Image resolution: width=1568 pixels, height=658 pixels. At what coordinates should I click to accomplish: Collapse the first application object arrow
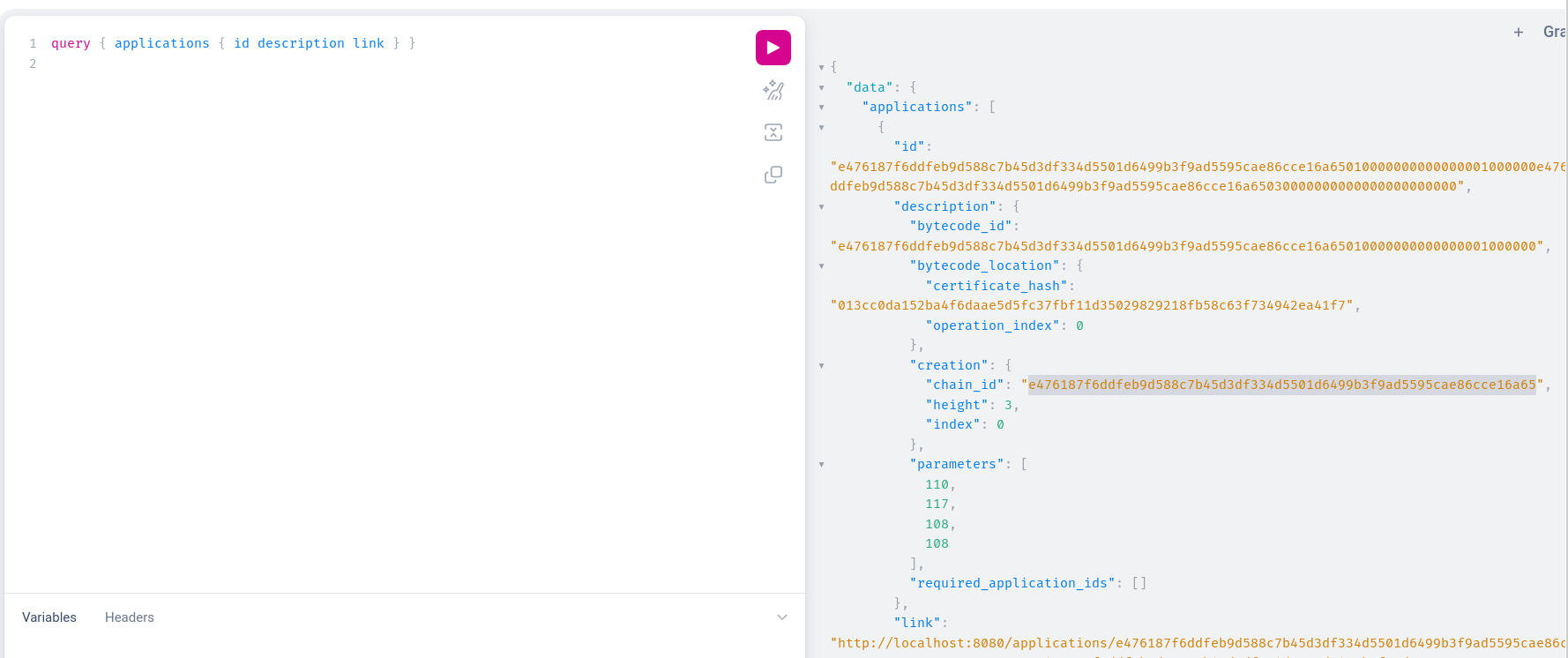coord(822,127)
